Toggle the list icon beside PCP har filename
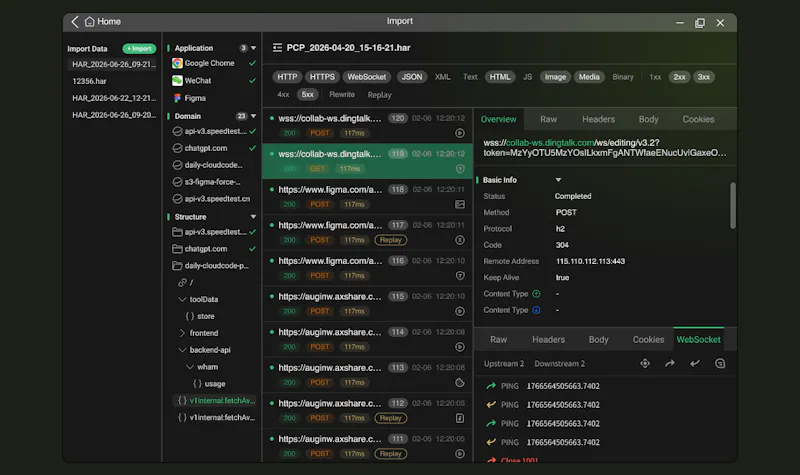The height and width of the screenshot is (475, 800). point(277,47)
